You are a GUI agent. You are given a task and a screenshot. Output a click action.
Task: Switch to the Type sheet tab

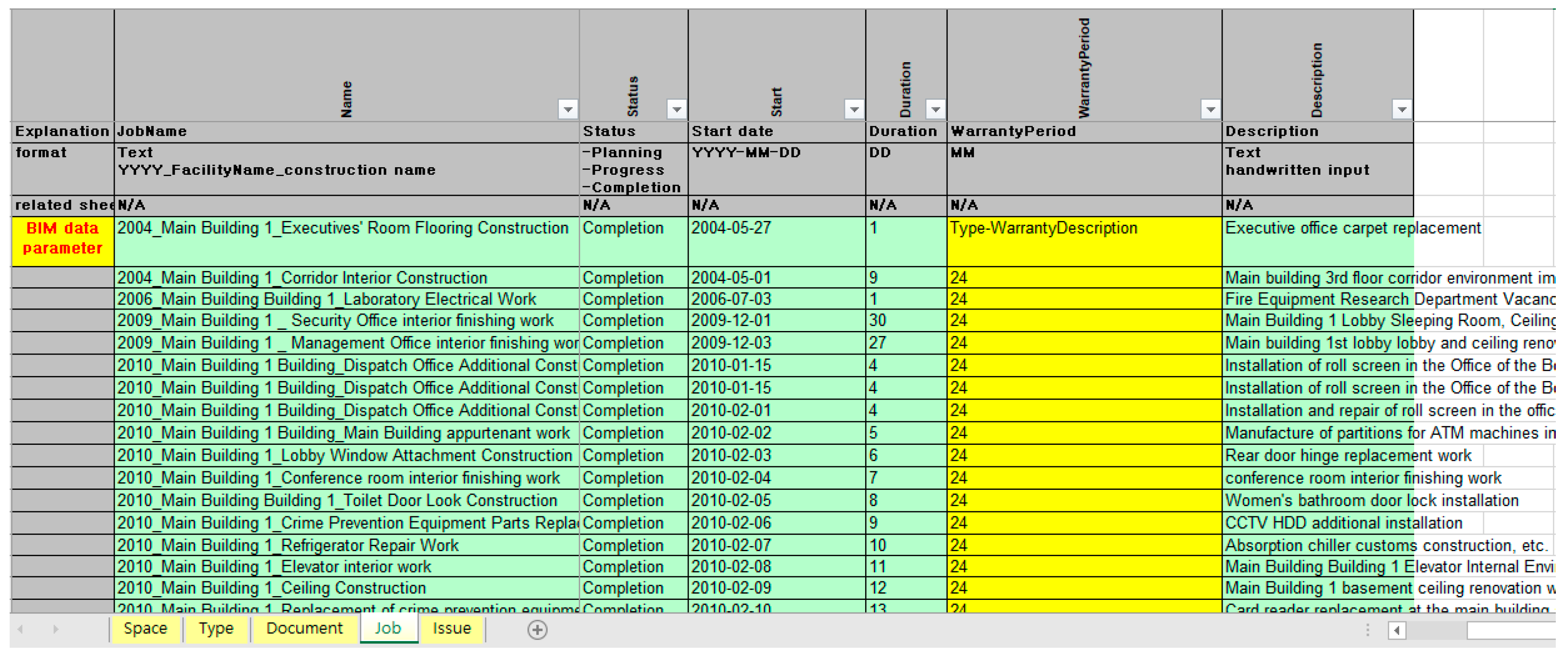[x=216, y=628]
